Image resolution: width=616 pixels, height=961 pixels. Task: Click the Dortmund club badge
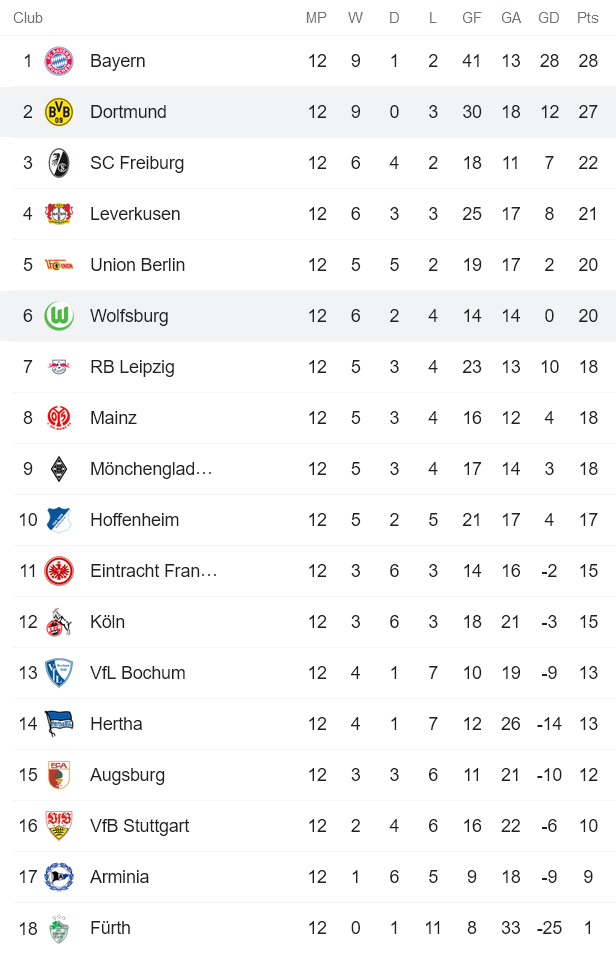coord(59,112)
